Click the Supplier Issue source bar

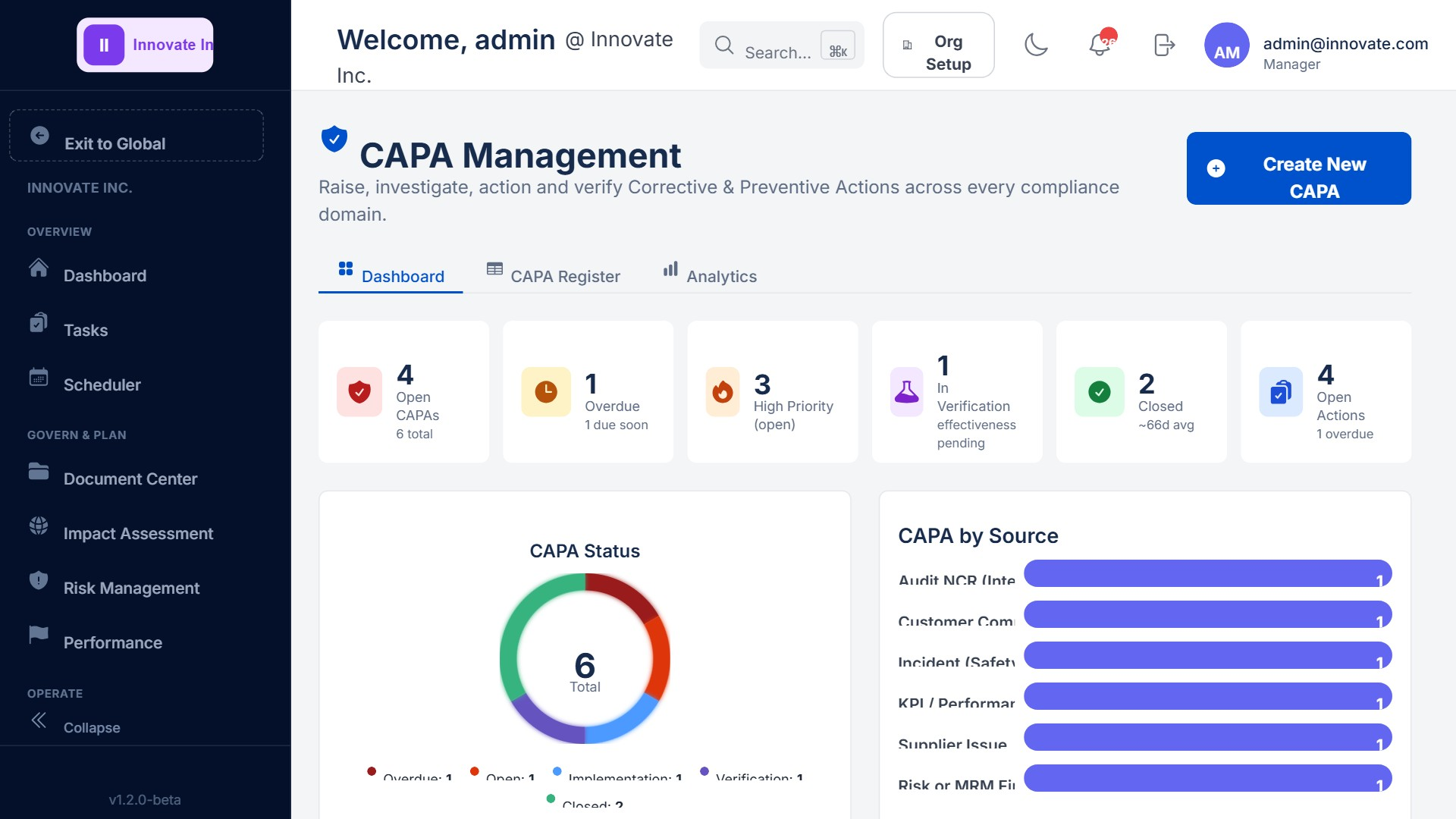[x=1208, y=737]
